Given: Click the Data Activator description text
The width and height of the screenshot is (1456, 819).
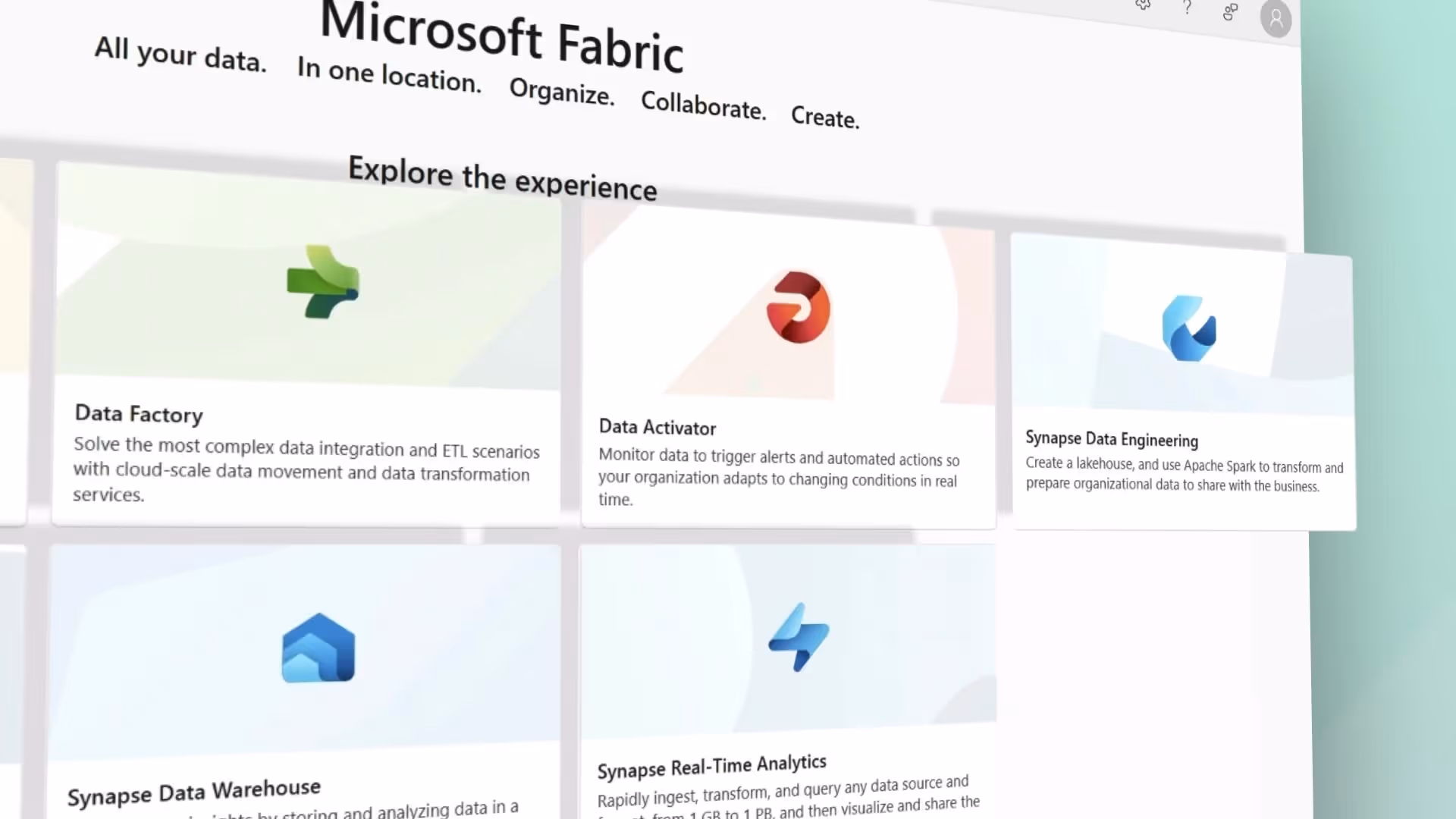Looking at the screenshot, I should pyautogui.click(x=779, y=478).
